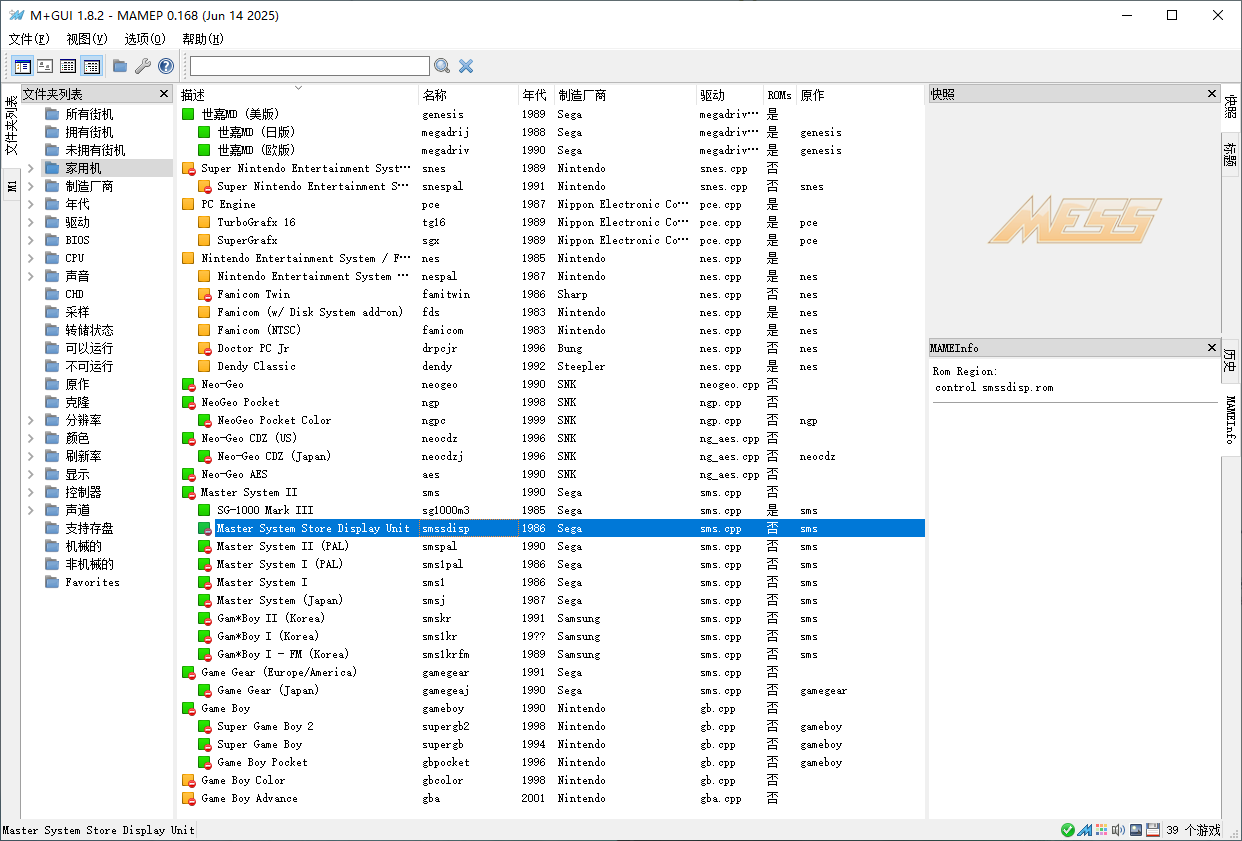Expand the 家用机 tree node
Image resolution: width=1242 pixels, height=841 pixels.
(31, 168)
